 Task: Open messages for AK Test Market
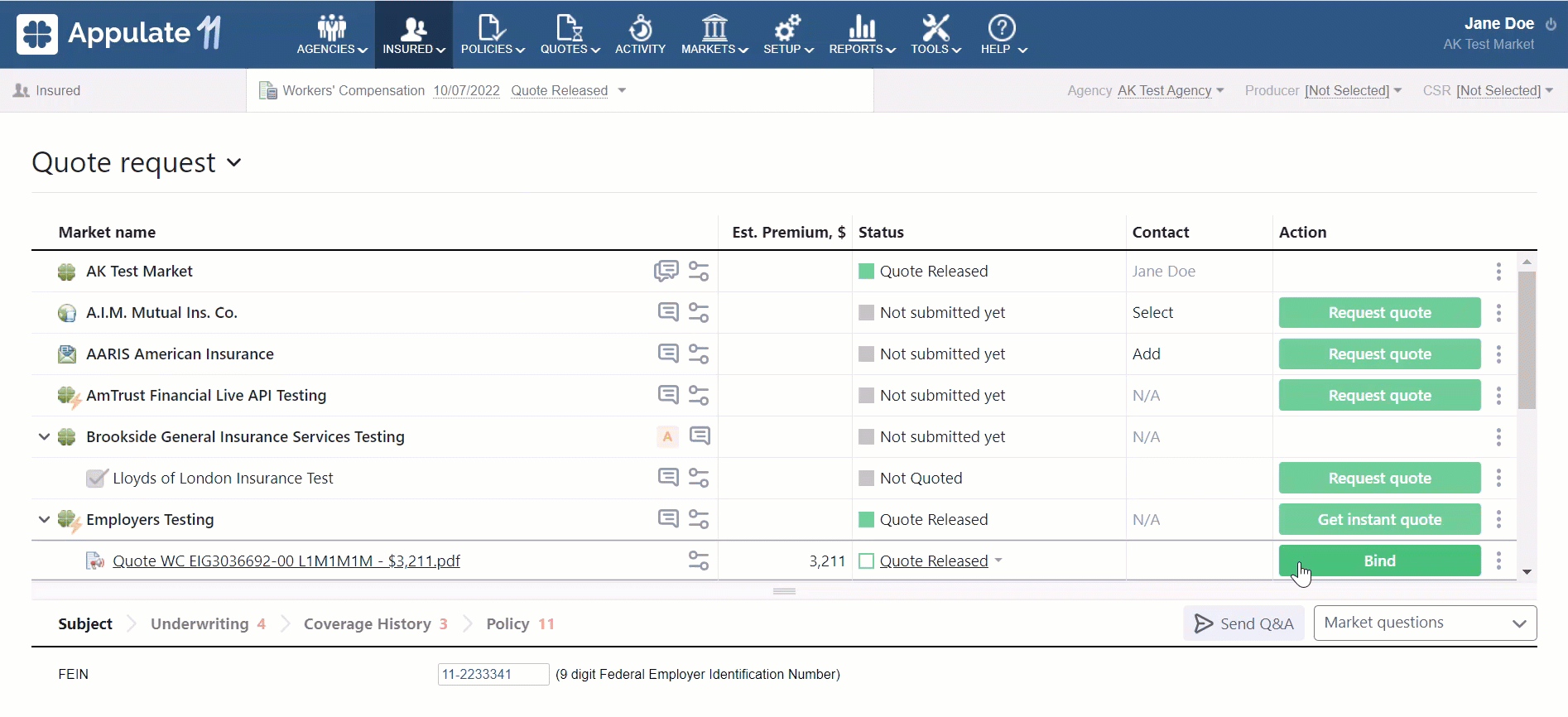(666, 271)
